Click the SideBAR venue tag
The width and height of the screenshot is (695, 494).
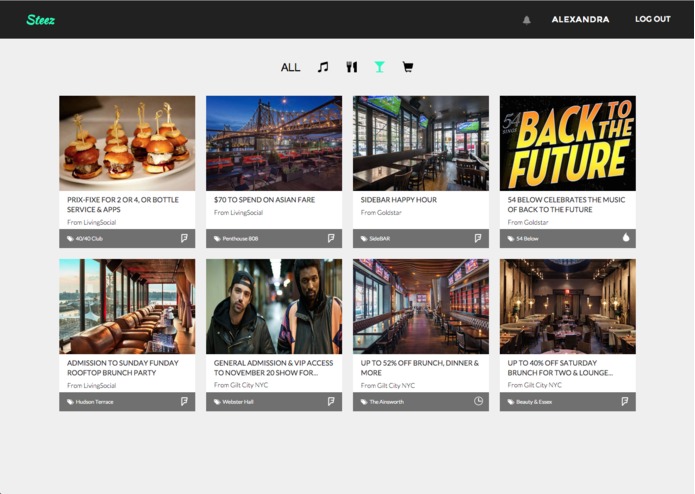click(375, 238)
